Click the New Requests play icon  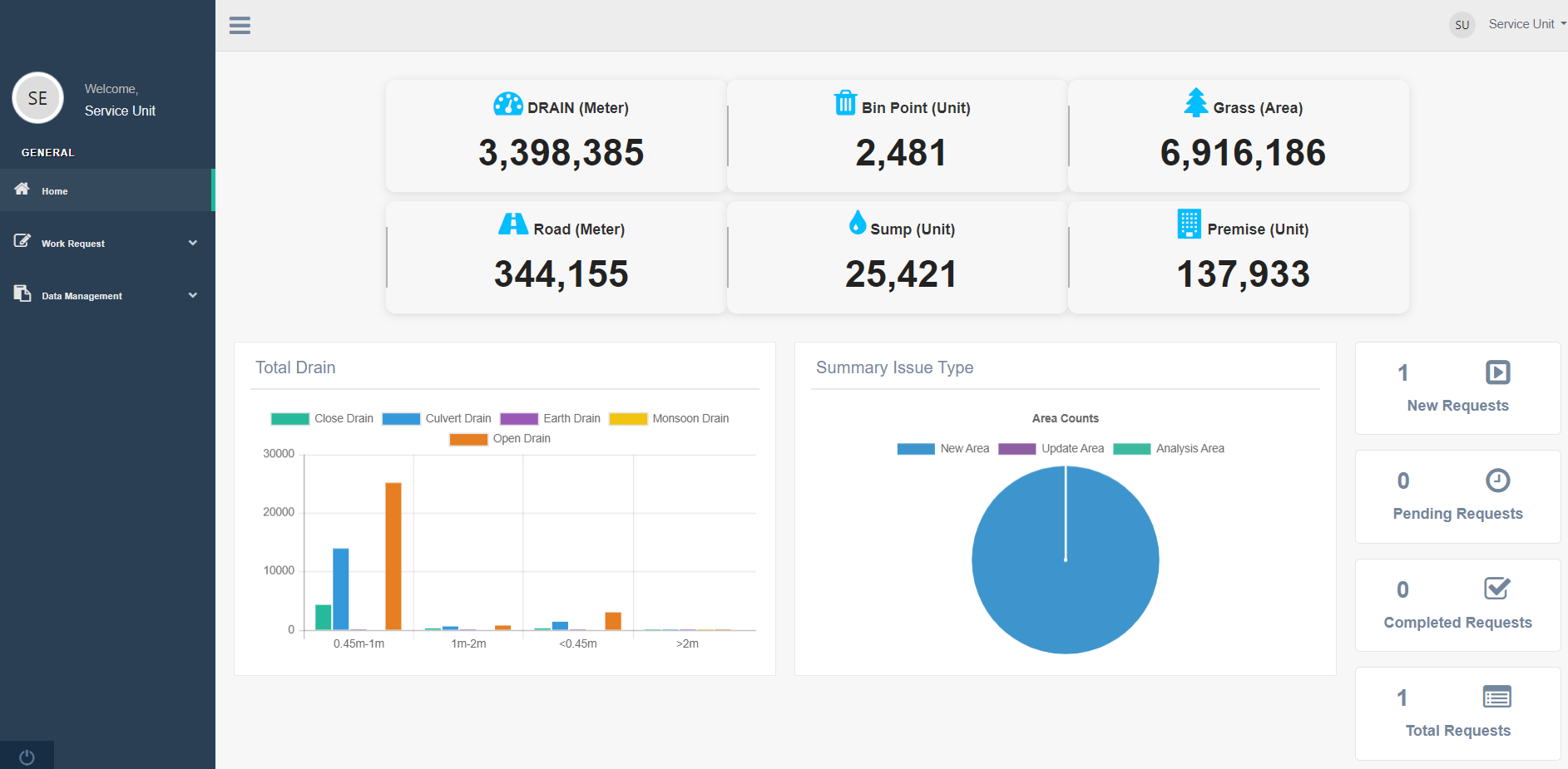tap(1497, 372)
